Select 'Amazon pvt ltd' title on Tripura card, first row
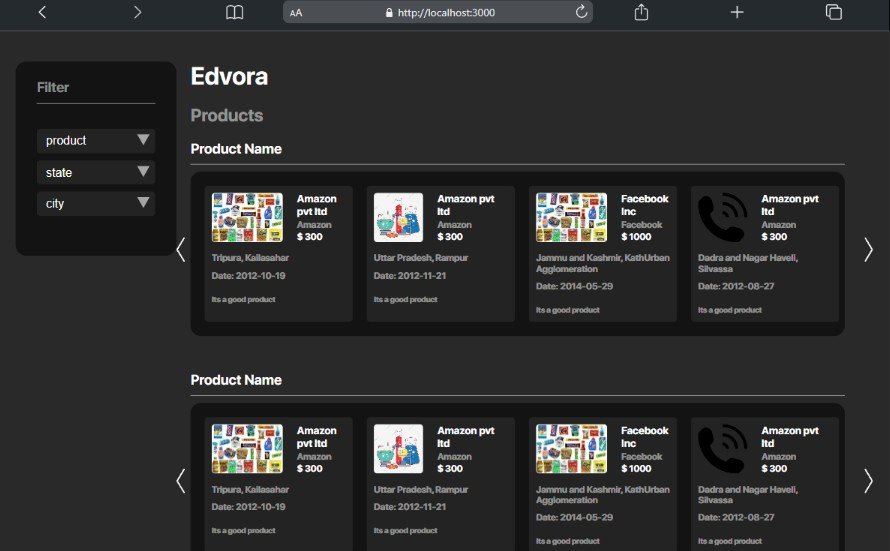Screen dimensions: 890x551 click(317, 205)
